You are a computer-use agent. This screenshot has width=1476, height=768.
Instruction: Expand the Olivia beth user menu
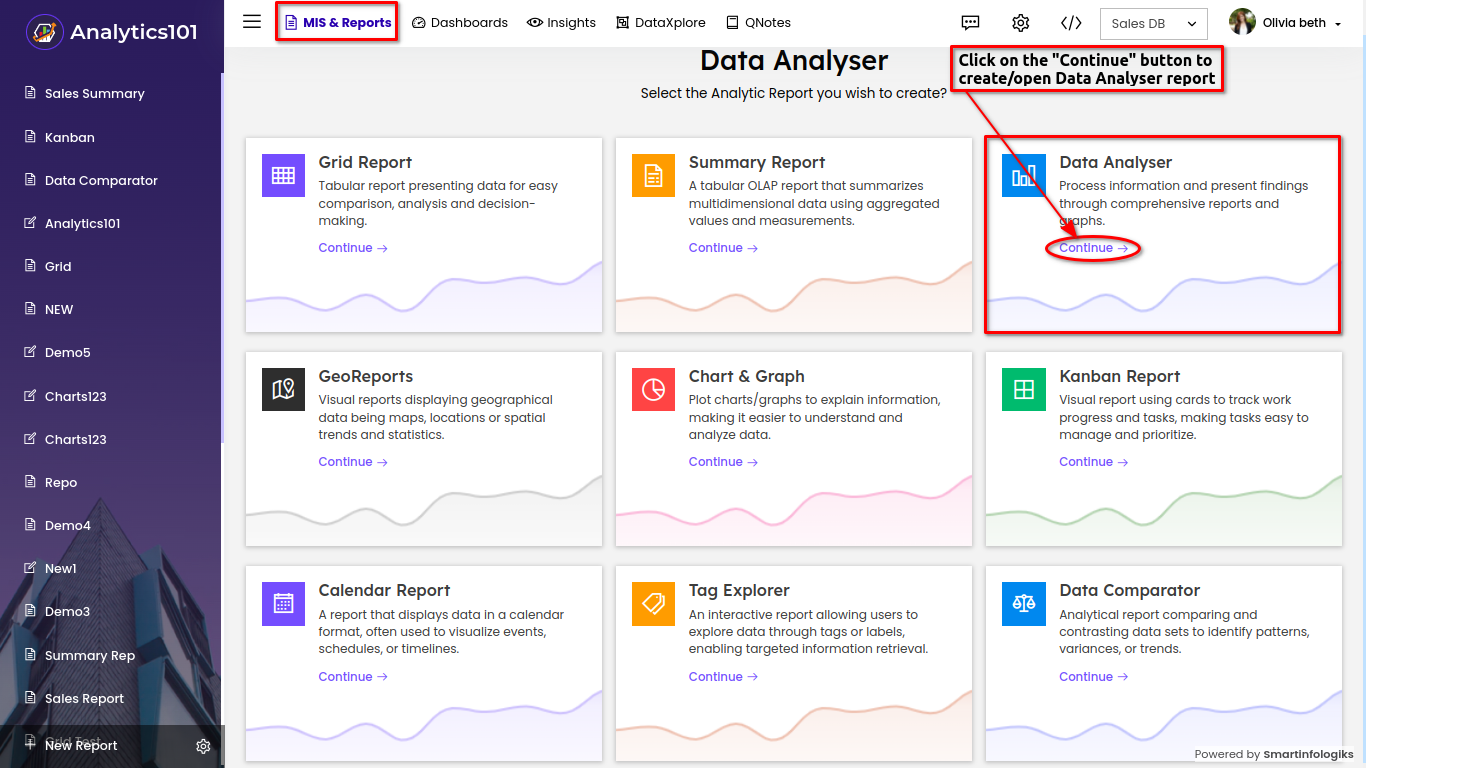1285,23
